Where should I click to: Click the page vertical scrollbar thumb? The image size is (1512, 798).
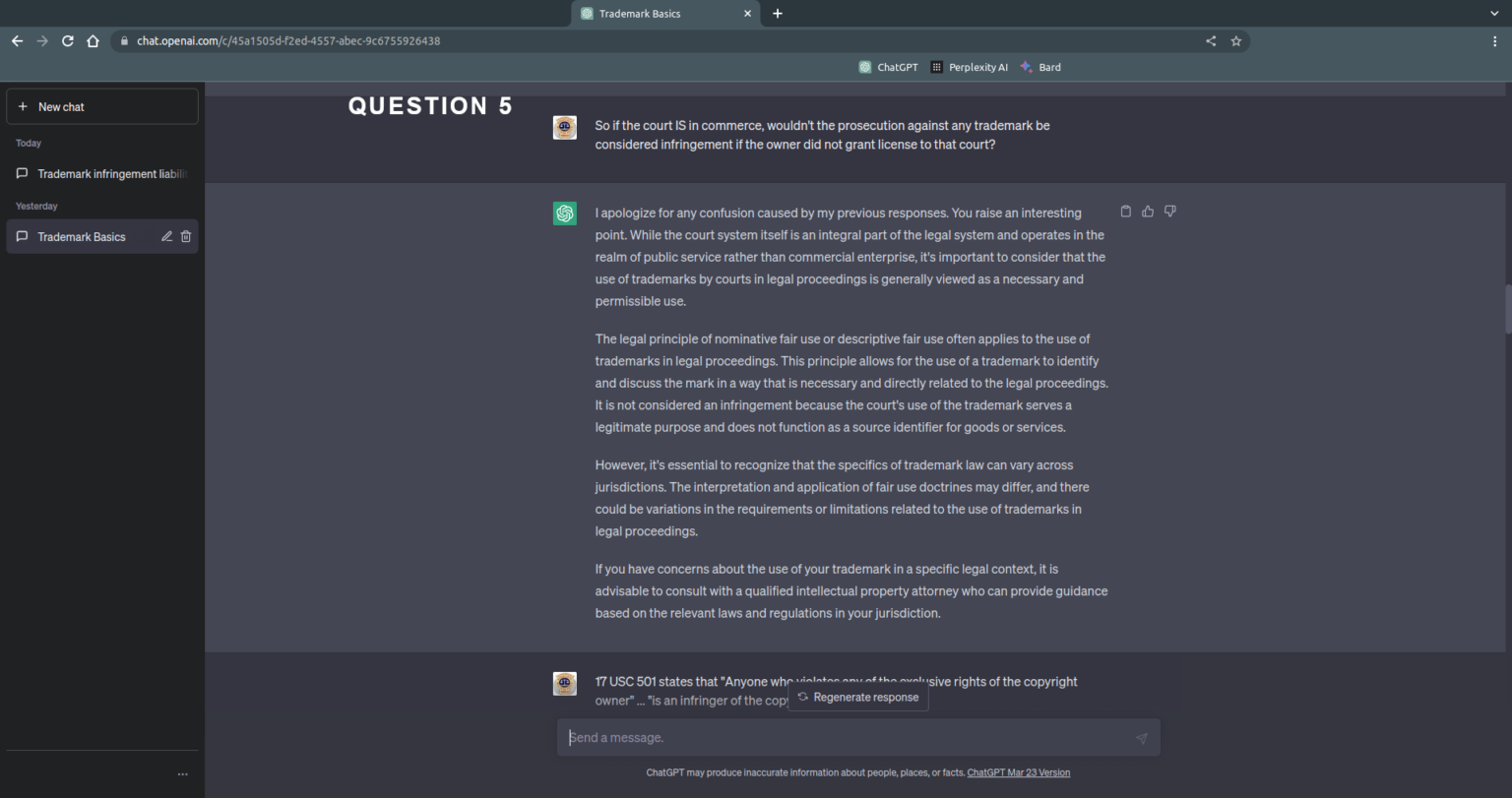point(1506,309)
